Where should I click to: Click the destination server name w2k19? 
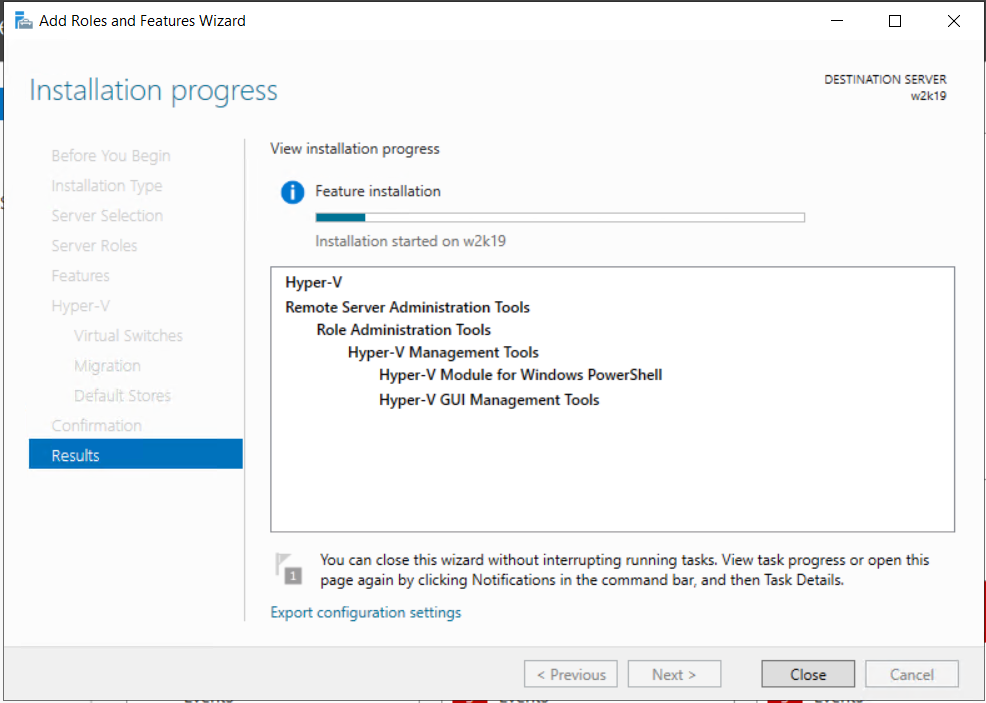(928, 96)
